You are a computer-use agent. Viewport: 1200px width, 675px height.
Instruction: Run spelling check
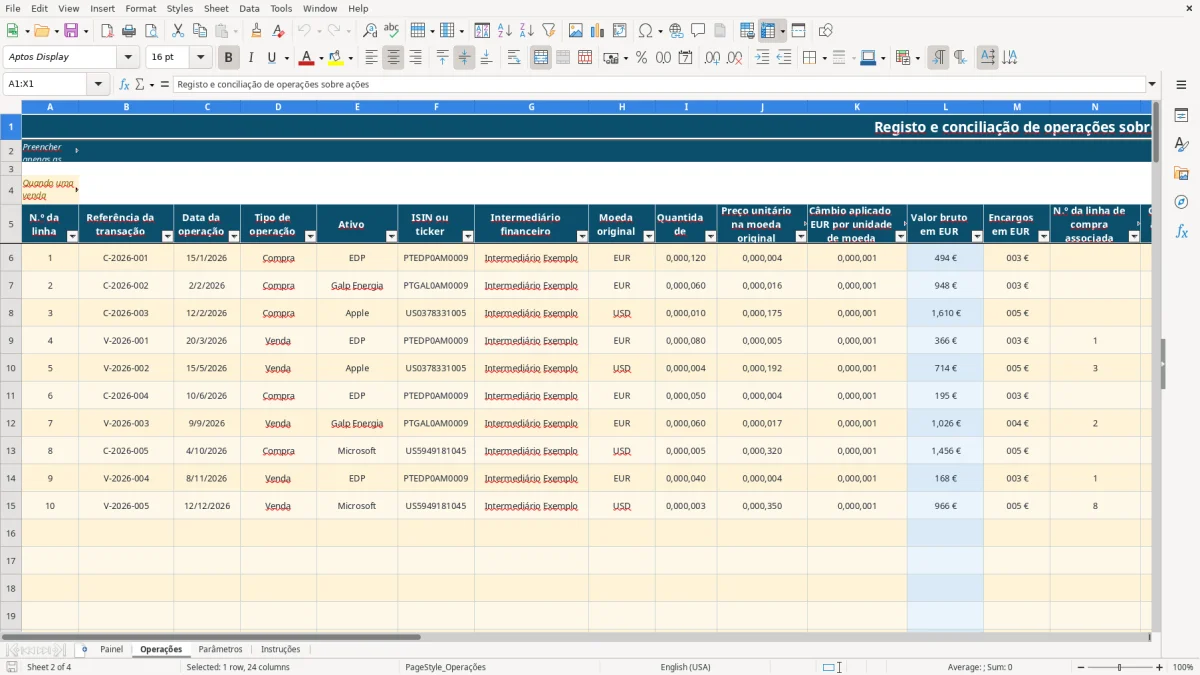click(392, 31)
